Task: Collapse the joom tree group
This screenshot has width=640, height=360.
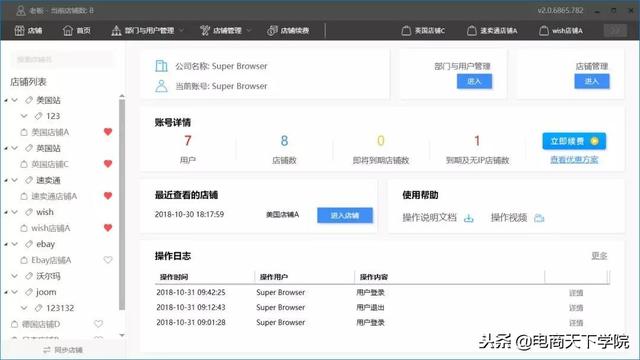Action: click(x=15, y=292)
